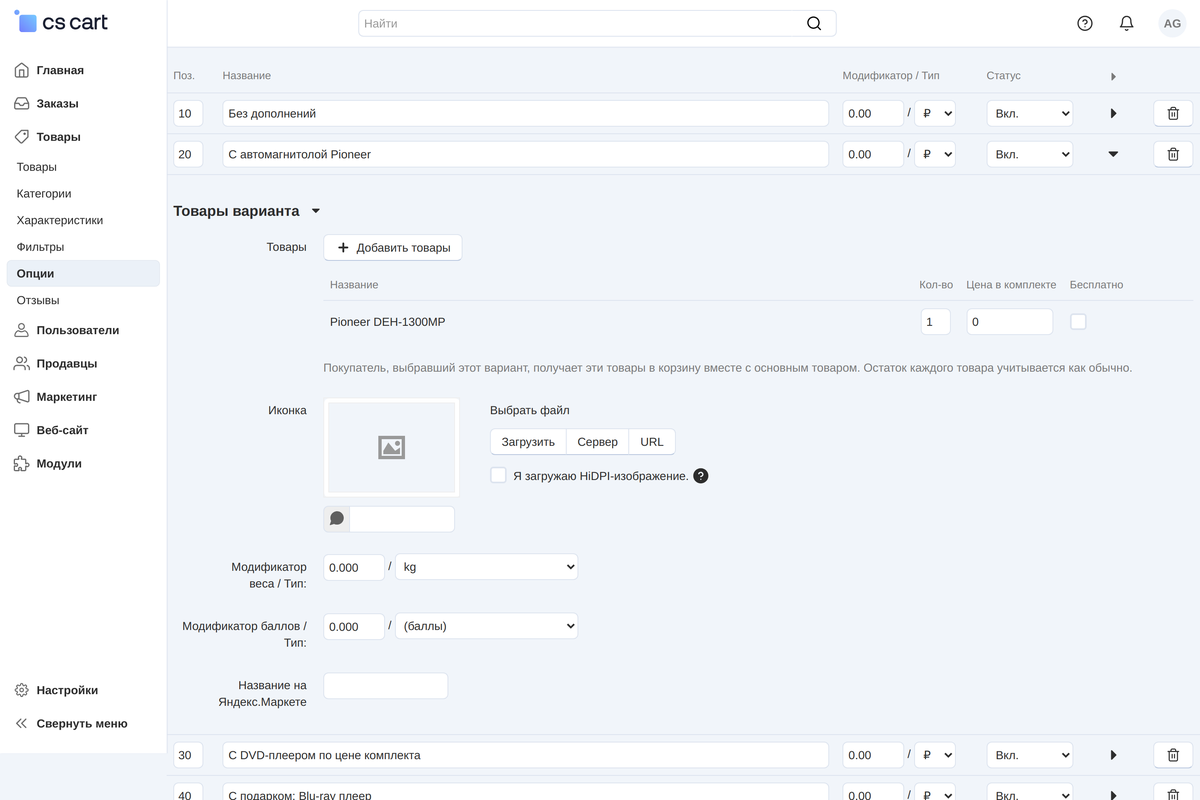Toggle the 'Бесплатно' checkbox for Pioneer DEH-1300MP
The width and height of the screenshot is (1200, 800).
point(1078,322)
